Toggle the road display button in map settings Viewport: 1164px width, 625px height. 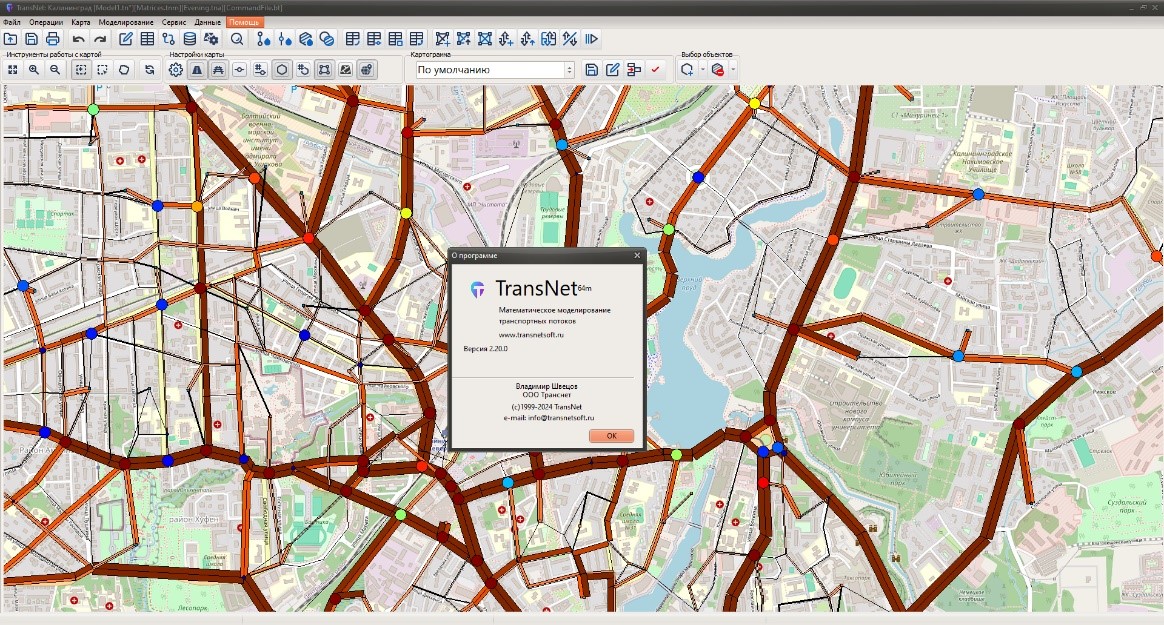[x=197, y=69]
